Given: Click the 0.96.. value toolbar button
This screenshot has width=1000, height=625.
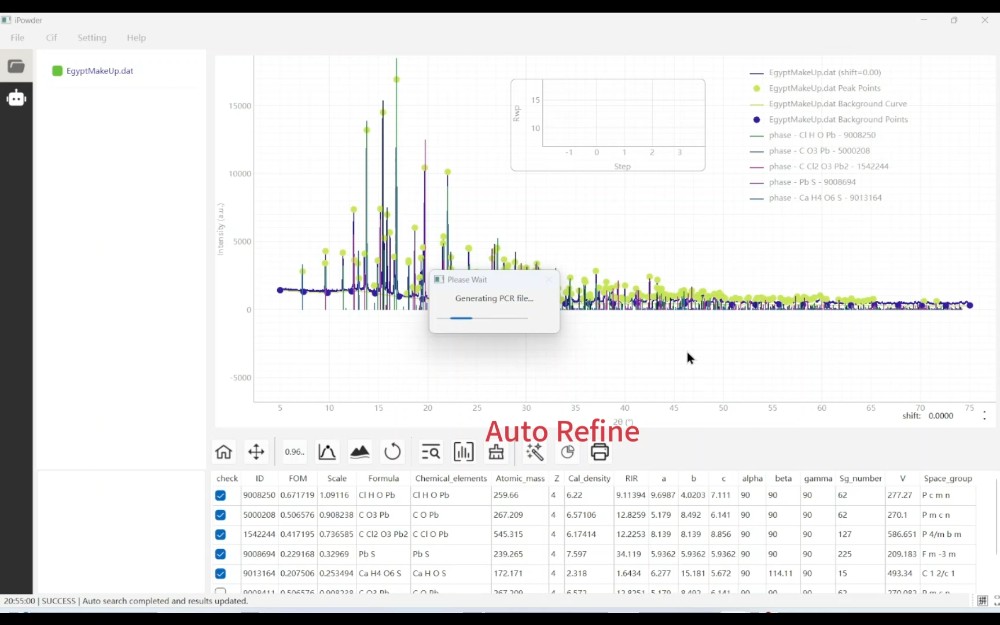Looking at the screenshot, I should pyautogui.click(x=294, y=452).
